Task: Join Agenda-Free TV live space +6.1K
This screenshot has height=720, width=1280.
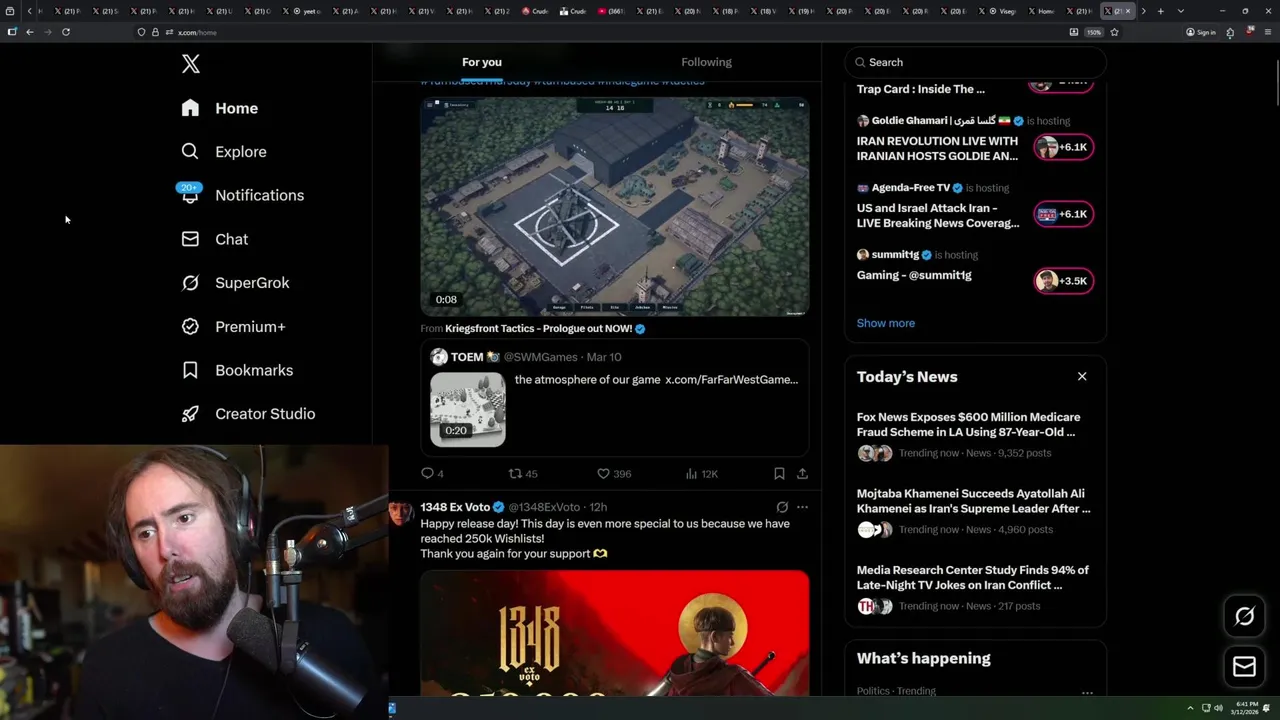Action: pos(1063,214)
